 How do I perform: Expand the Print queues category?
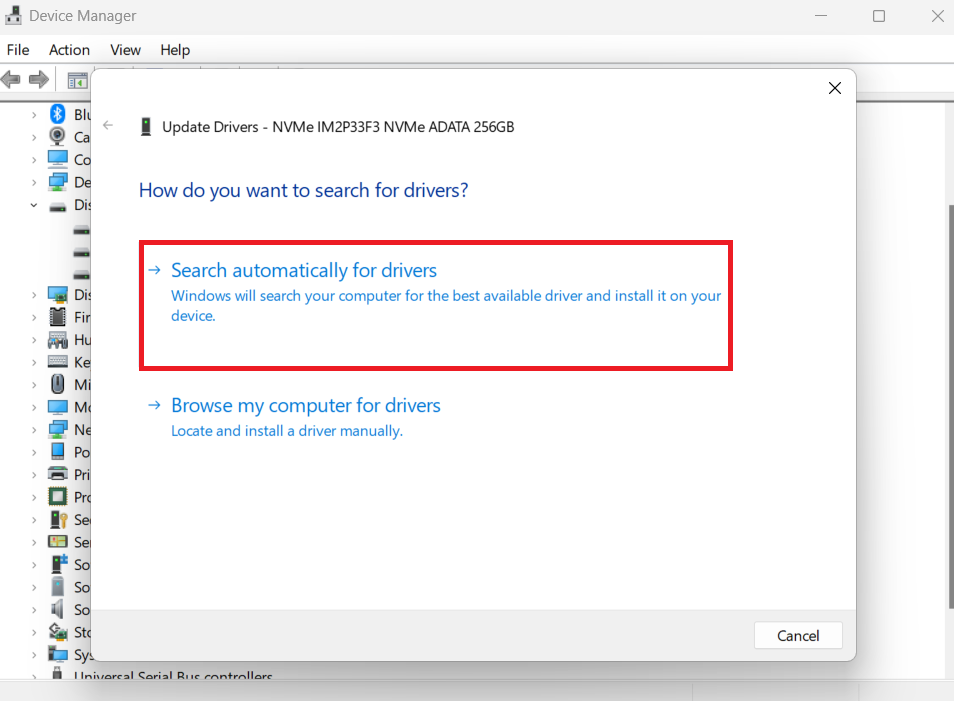tap(34, 475)
